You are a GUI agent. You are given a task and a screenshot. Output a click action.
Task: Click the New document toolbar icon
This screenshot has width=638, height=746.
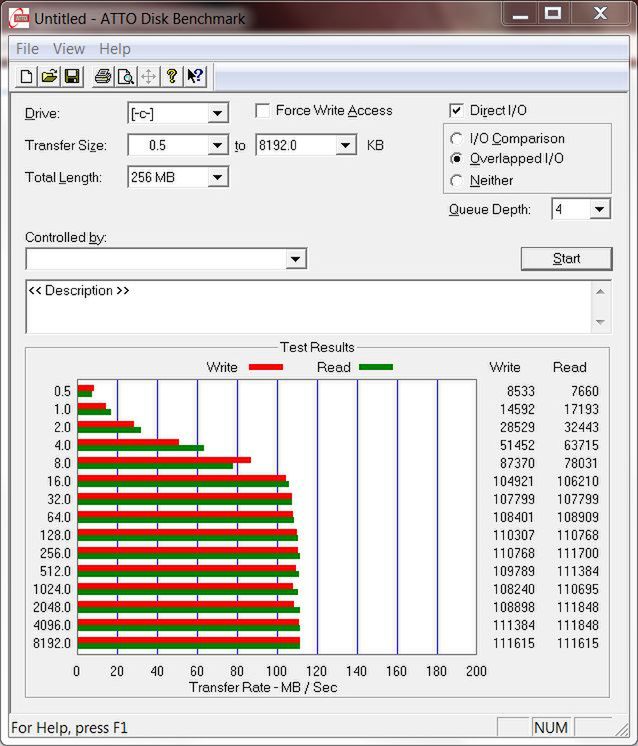coord(27,76)
